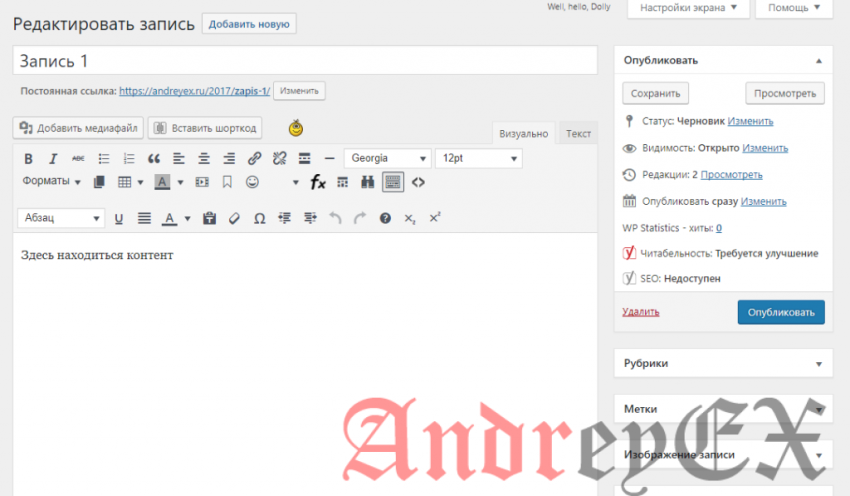Insert media video icon
The height and width of the screenshot is (496, 850).
tap(202, 182)
